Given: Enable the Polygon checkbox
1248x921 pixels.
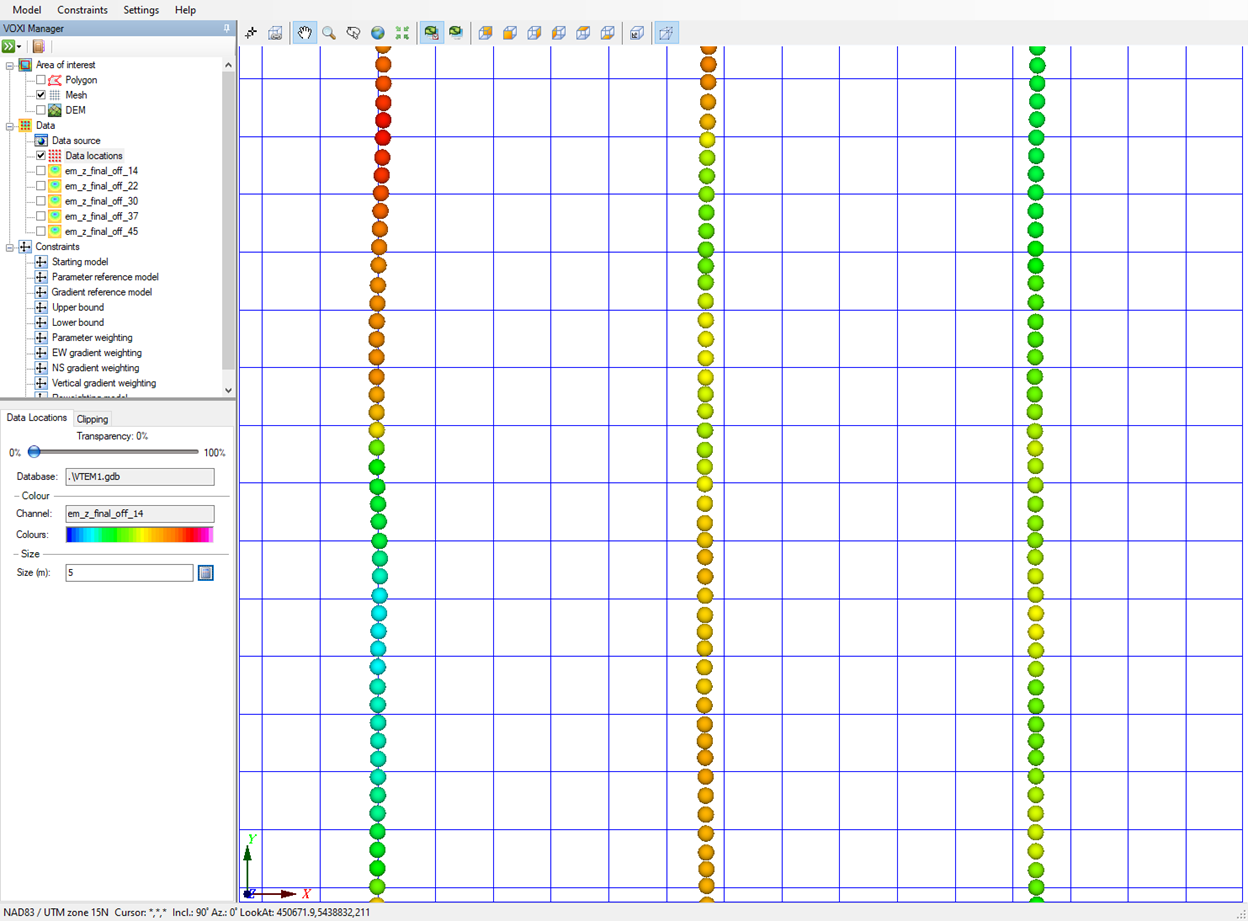Looking at the screenshot, I should [41, 80].
